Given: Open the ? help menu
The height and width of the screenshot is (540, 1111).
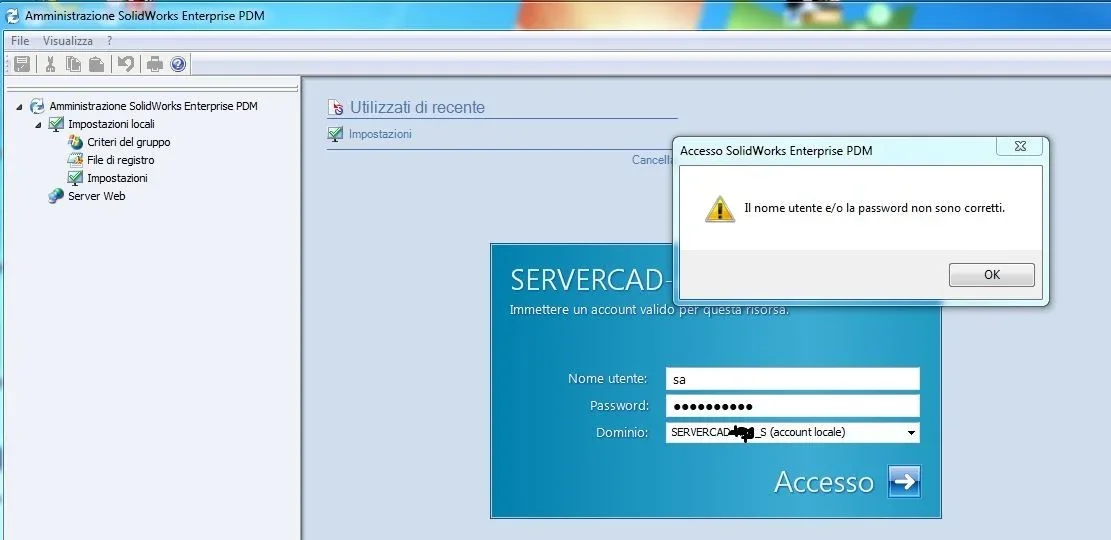Looking at the screenshot, I should (110, 41).
